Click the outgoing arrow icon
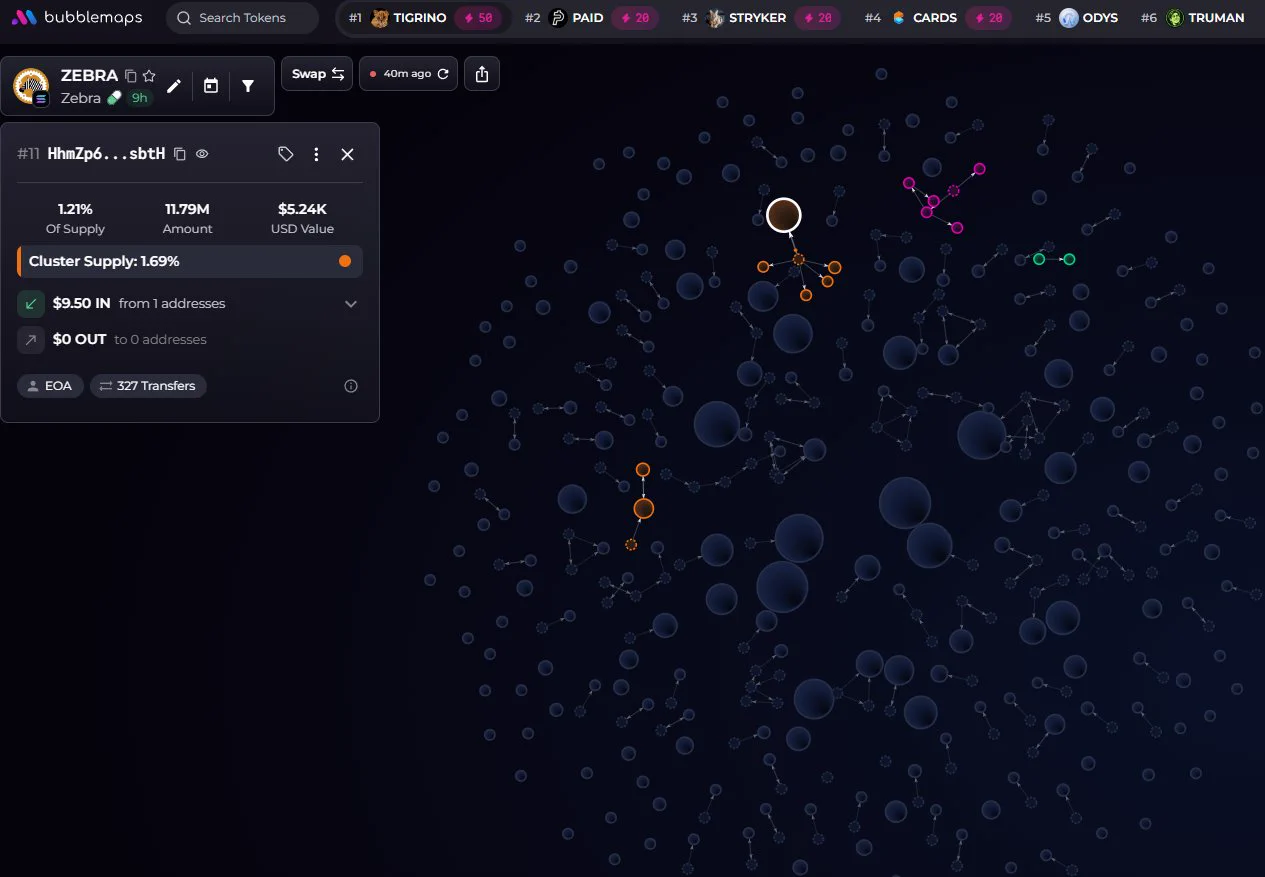The height and width of the screenshot is (877, 1265). [x=31, y=340]
